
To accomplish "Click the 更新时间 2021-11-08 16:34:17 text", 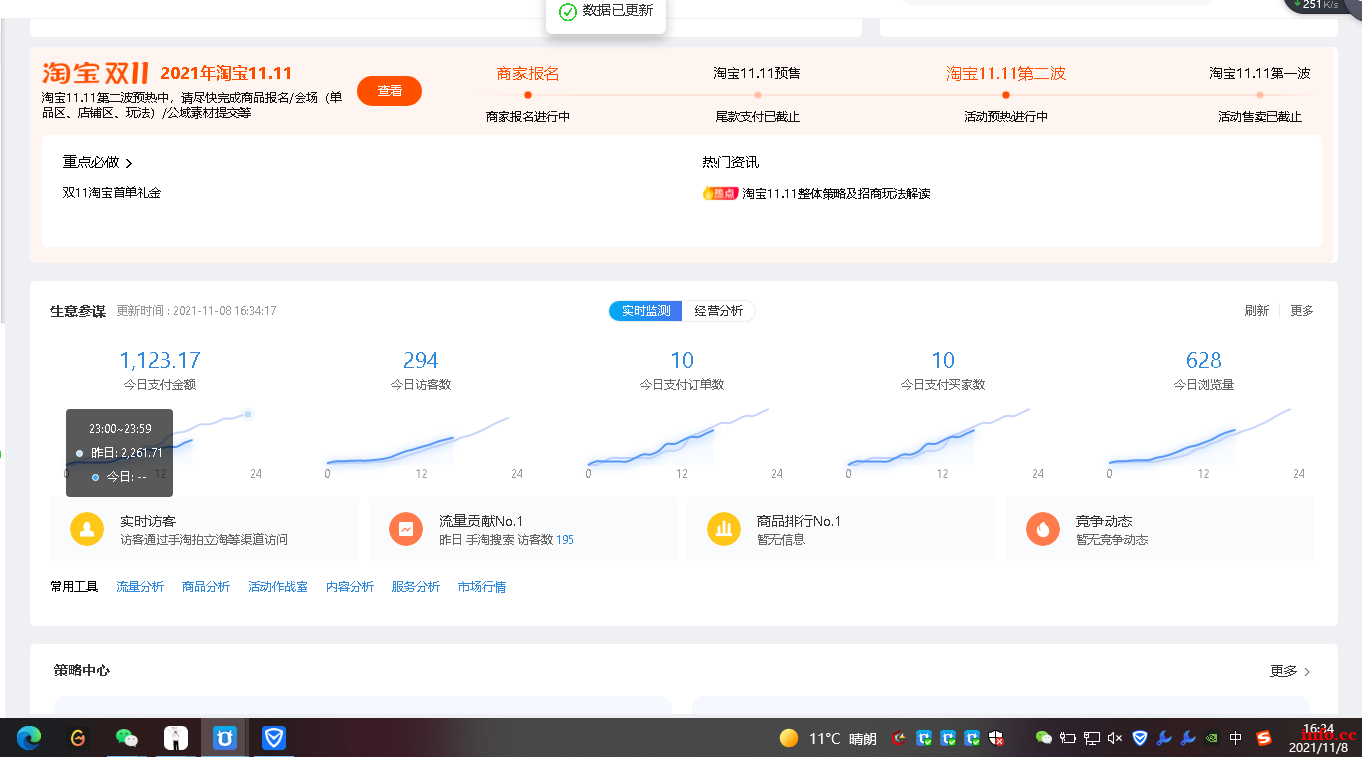I will click(197, 311).
